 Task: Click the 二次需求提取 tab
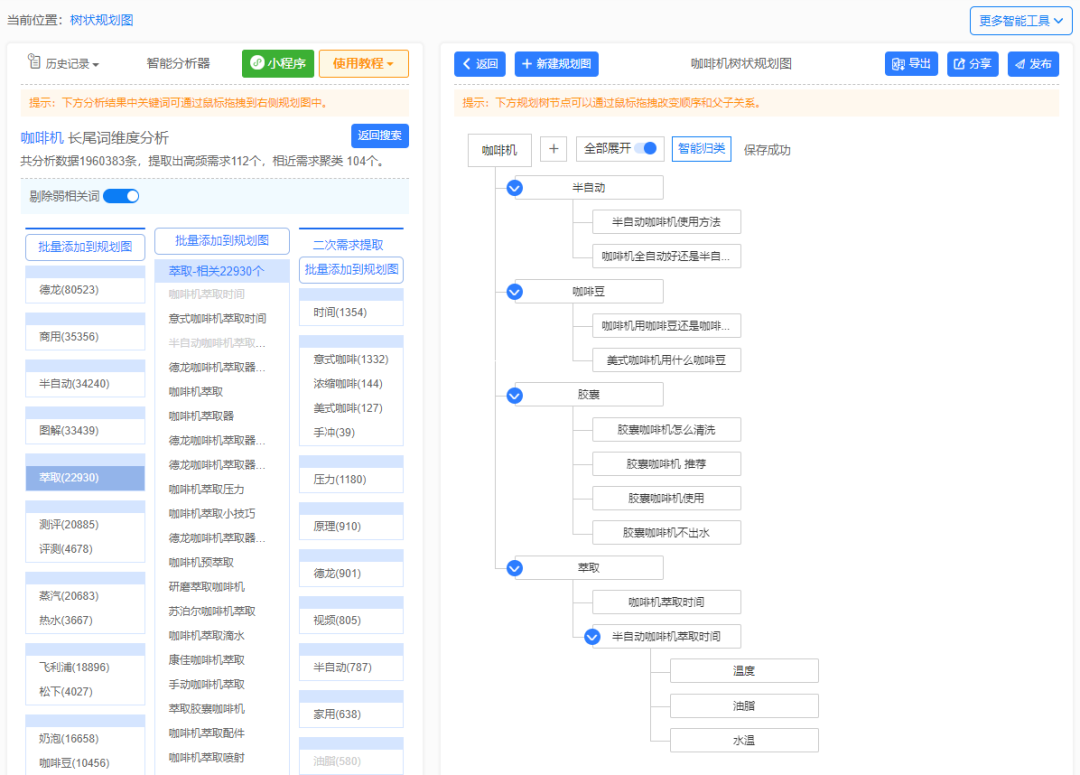tap(348, 245)
